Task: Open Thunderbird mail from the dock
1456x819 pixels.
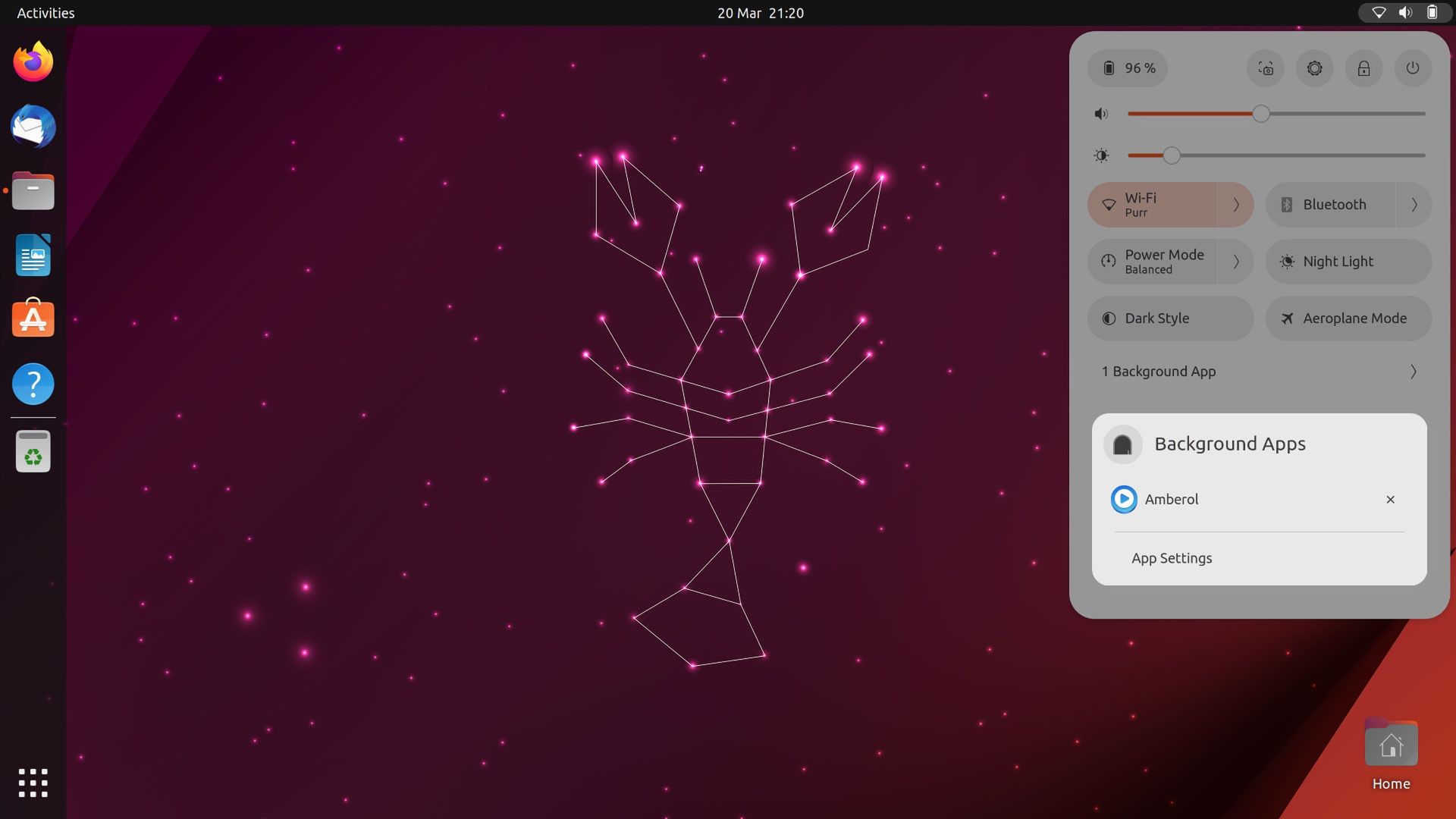Action: point(33,127)
